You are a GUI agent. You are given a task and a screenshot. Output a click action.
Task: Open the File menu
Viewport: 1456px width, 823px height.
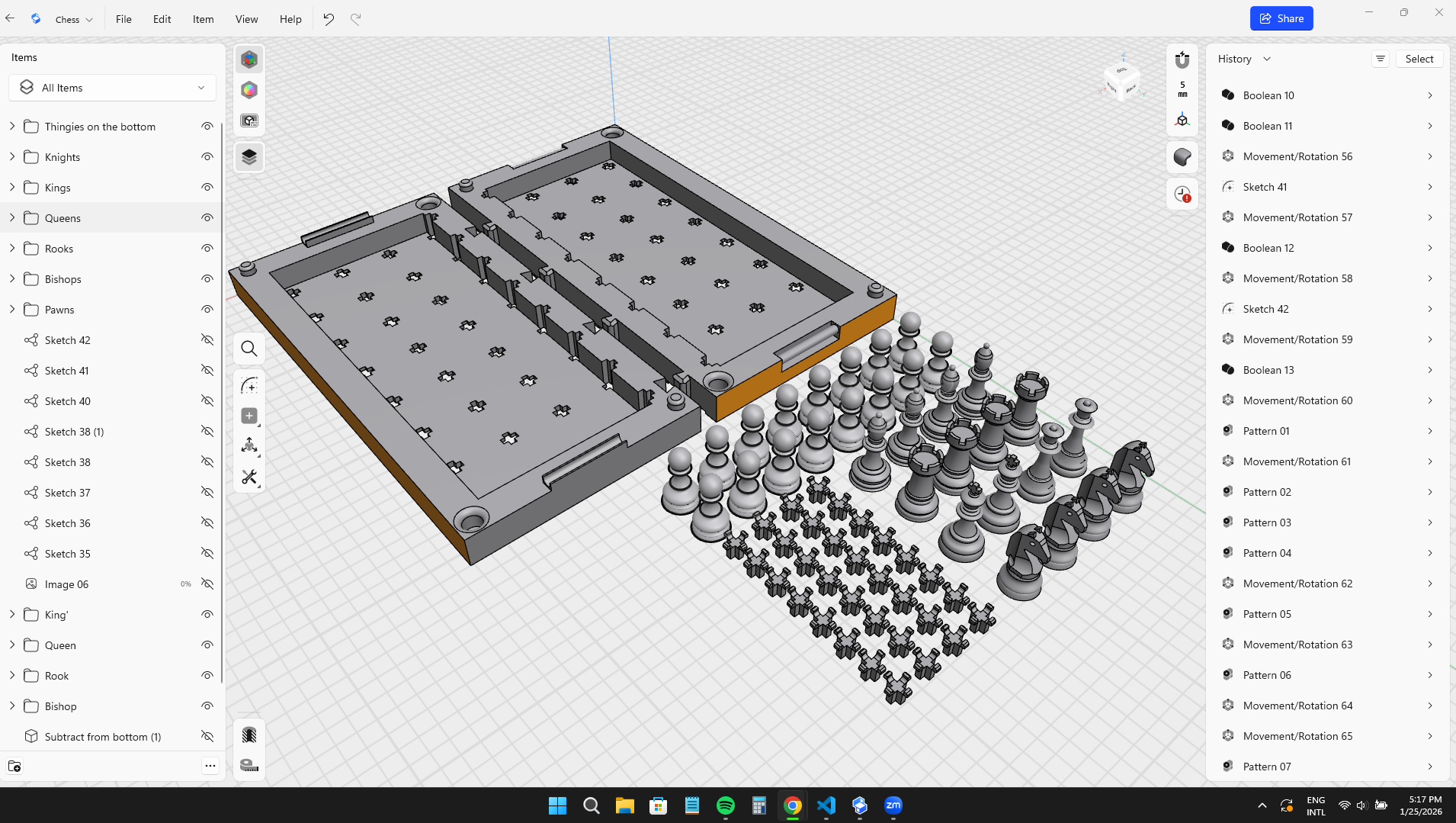pyautogui.click(x=123, y=19)
